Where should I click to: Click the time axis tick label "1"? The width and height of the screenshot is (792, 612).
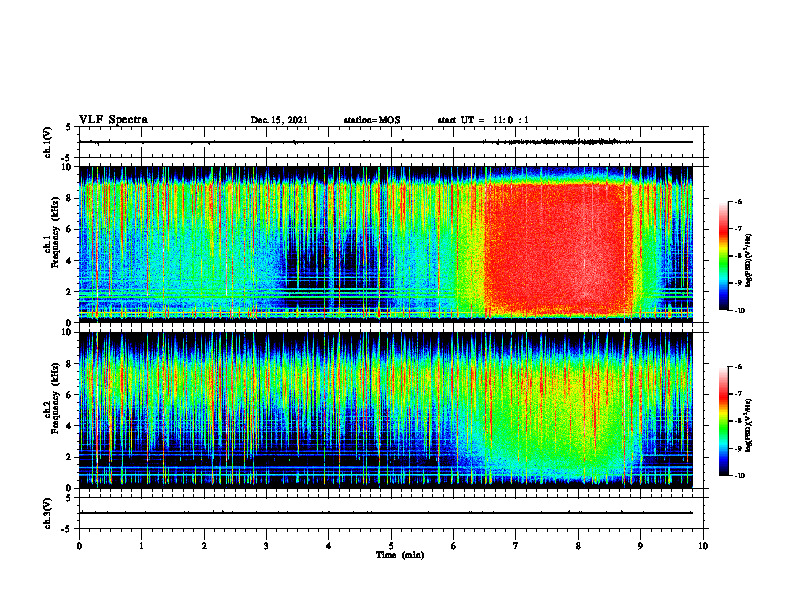point(141,546)
